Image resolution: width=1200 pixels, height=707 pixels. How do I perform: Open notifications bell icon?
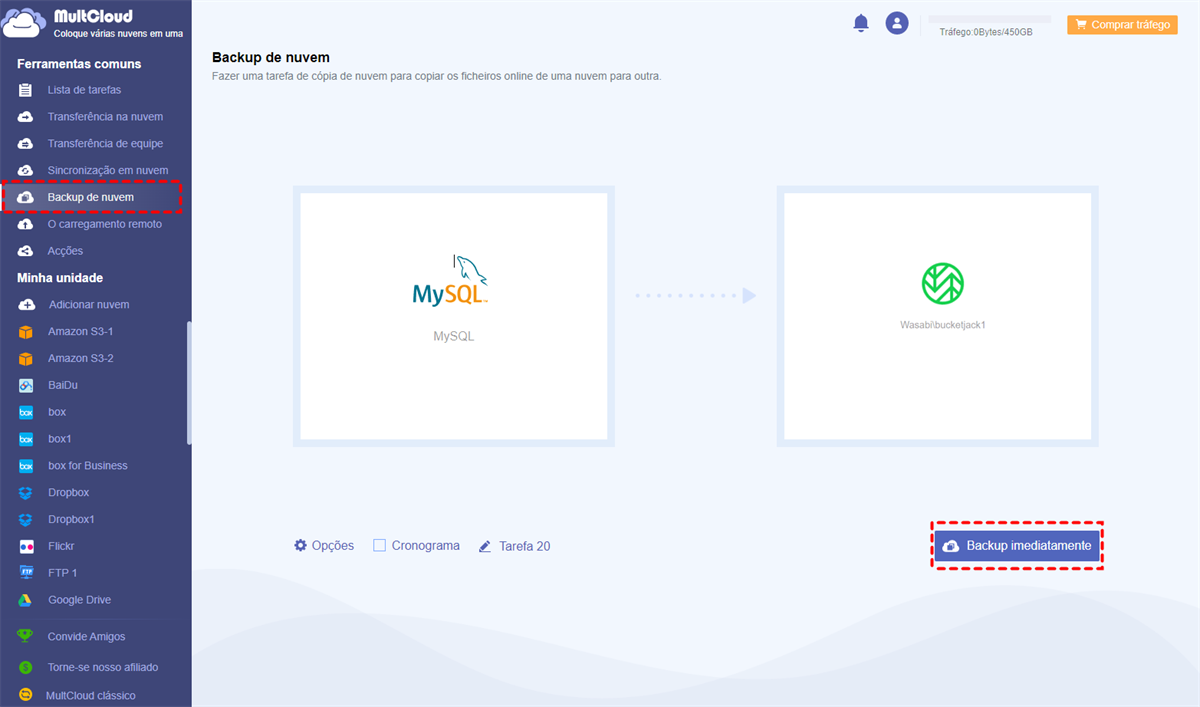861,23
